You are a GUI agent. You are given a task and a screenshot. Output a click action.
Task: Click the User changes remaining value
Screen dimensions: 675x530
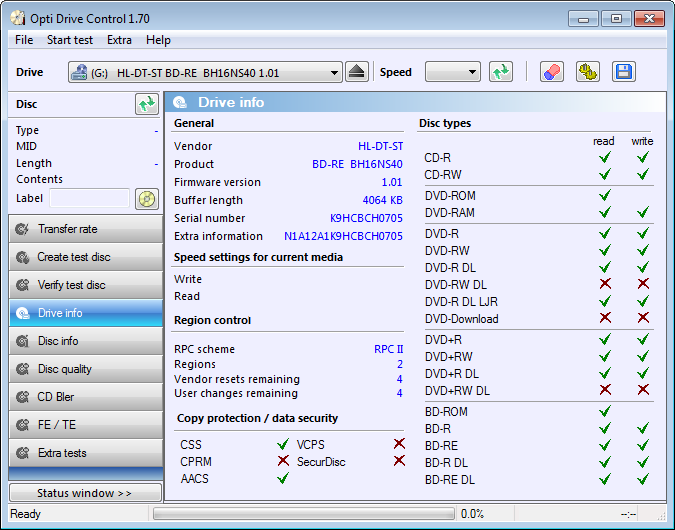point(399,394)
